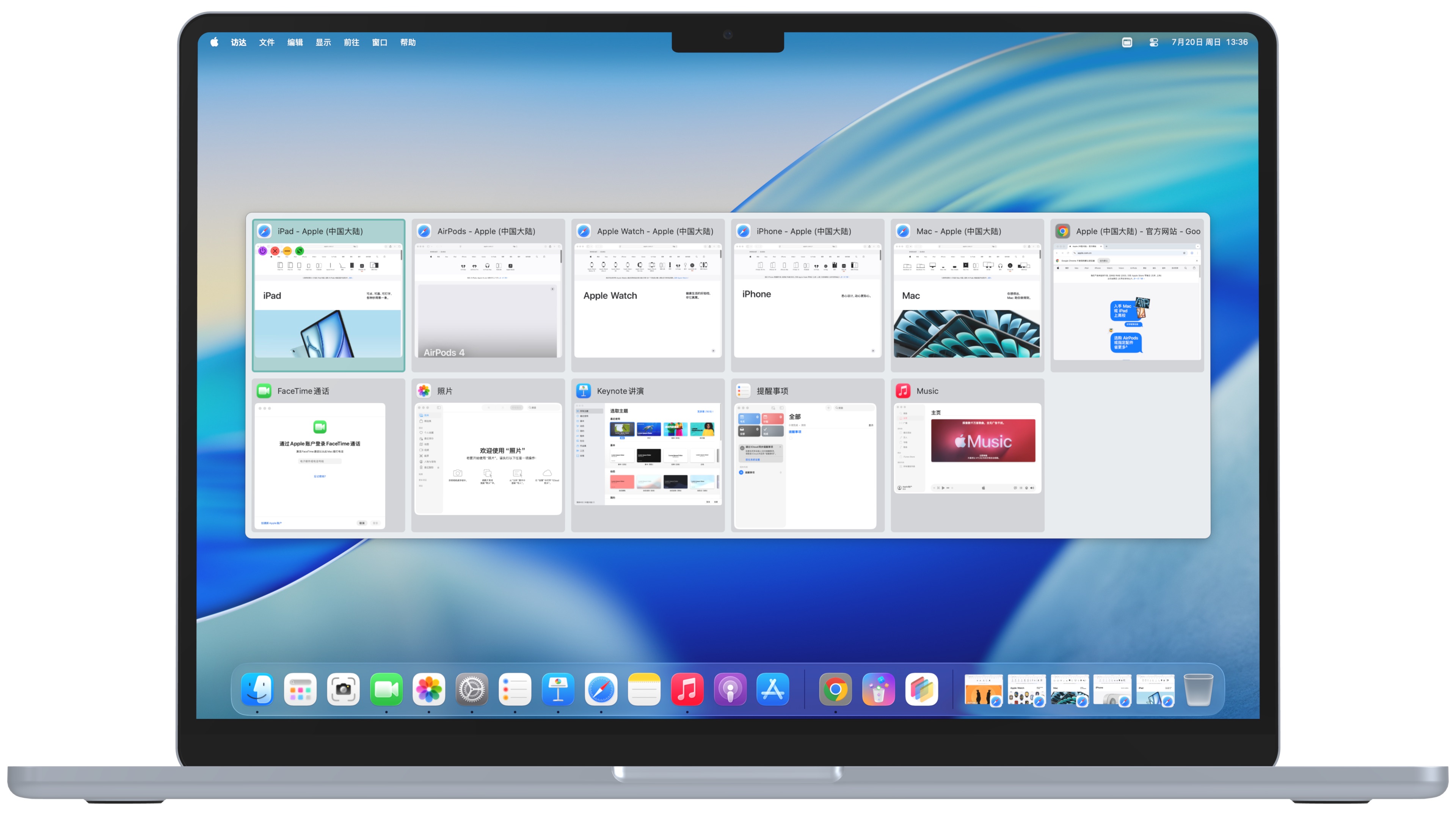Open the Trash in the Dock
The width and height of the screenshot is (1456, 819).
(1198, 690)
